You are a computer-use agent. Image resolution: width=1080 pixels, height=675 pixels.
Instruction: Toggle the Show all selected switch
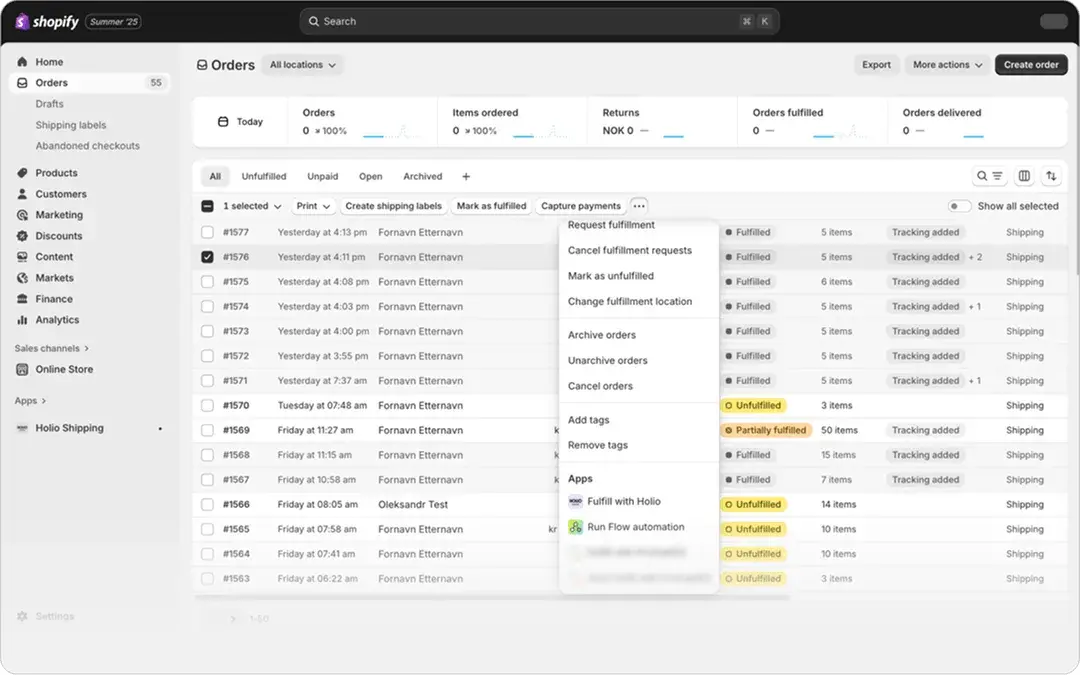959,206
